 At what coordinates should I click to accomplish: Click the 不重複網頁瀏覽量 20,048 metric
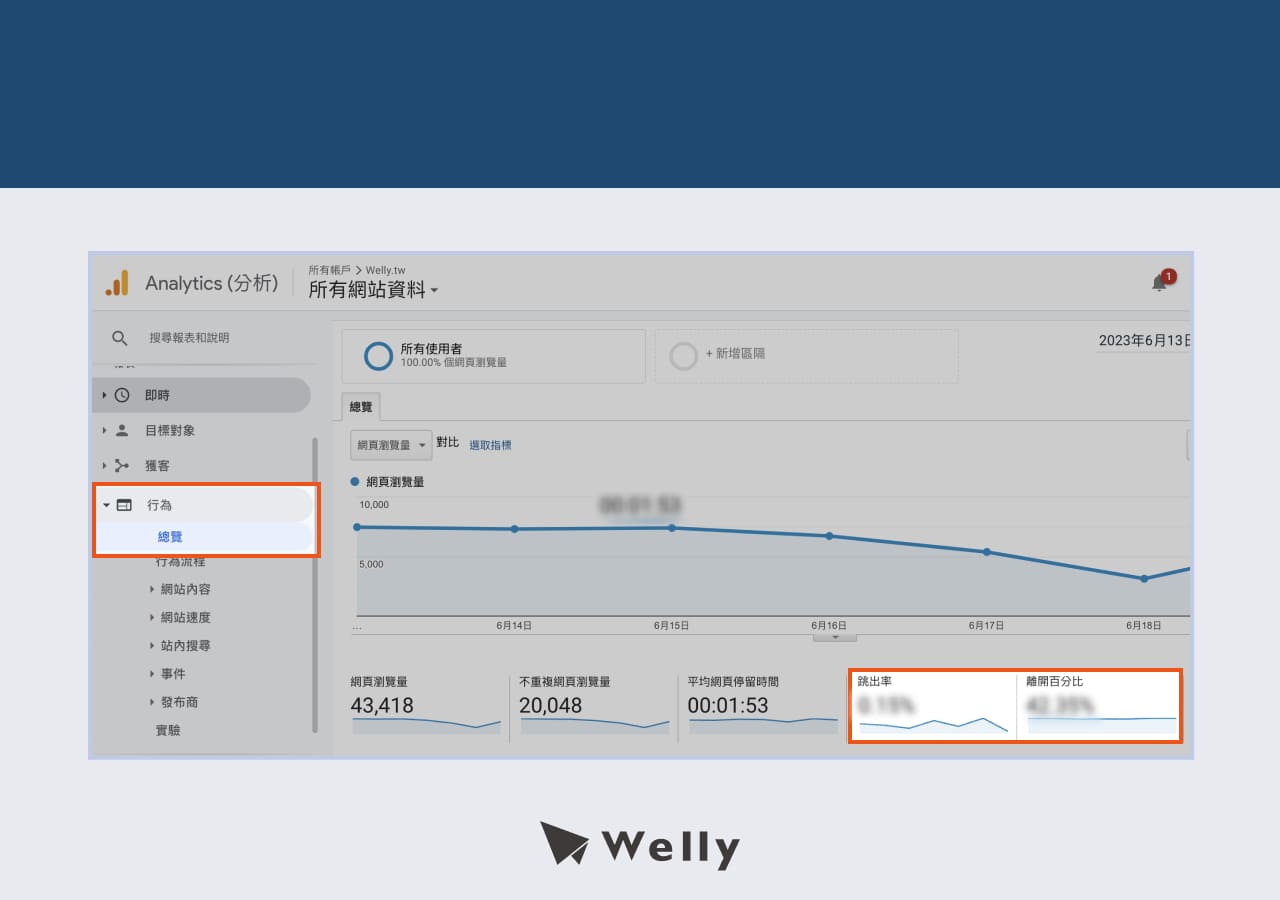click(x=594, y=705)
